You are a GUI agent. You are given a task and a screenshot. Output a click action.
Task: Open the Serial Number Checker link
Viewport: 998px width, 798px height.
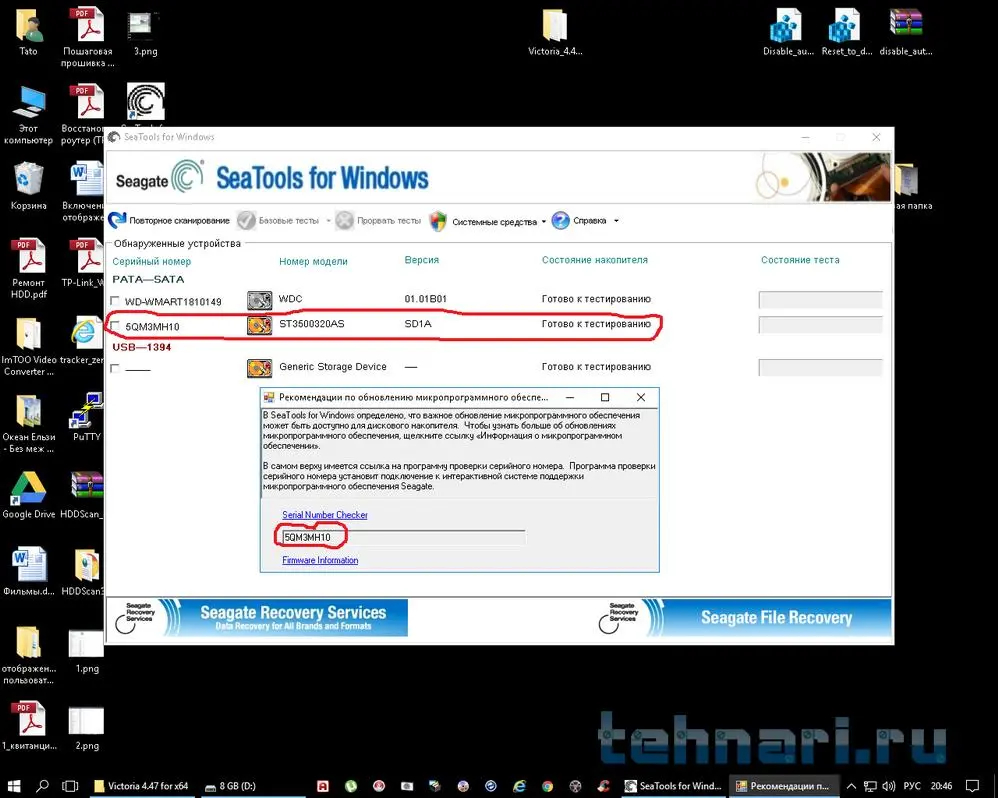click(x=325, y=514)
